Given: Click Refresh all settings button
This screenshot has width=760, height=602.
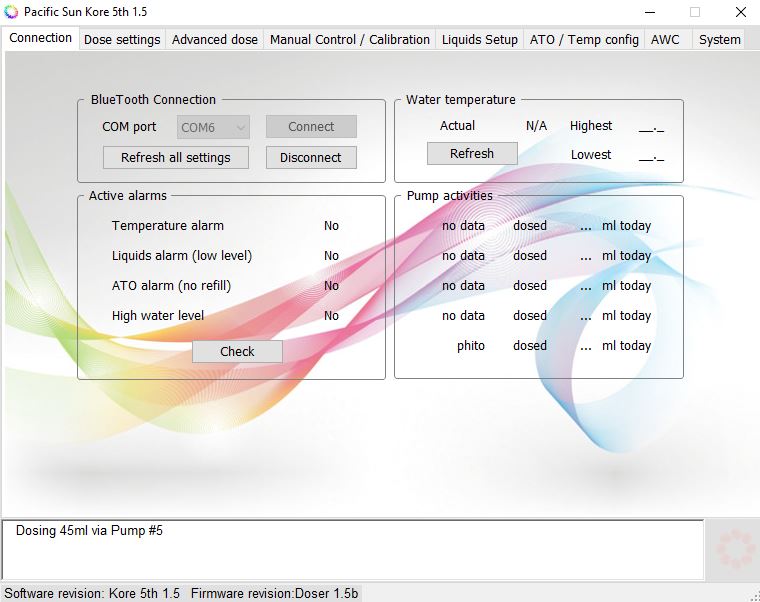Looking at the screenshot, I should coord(175,158).
